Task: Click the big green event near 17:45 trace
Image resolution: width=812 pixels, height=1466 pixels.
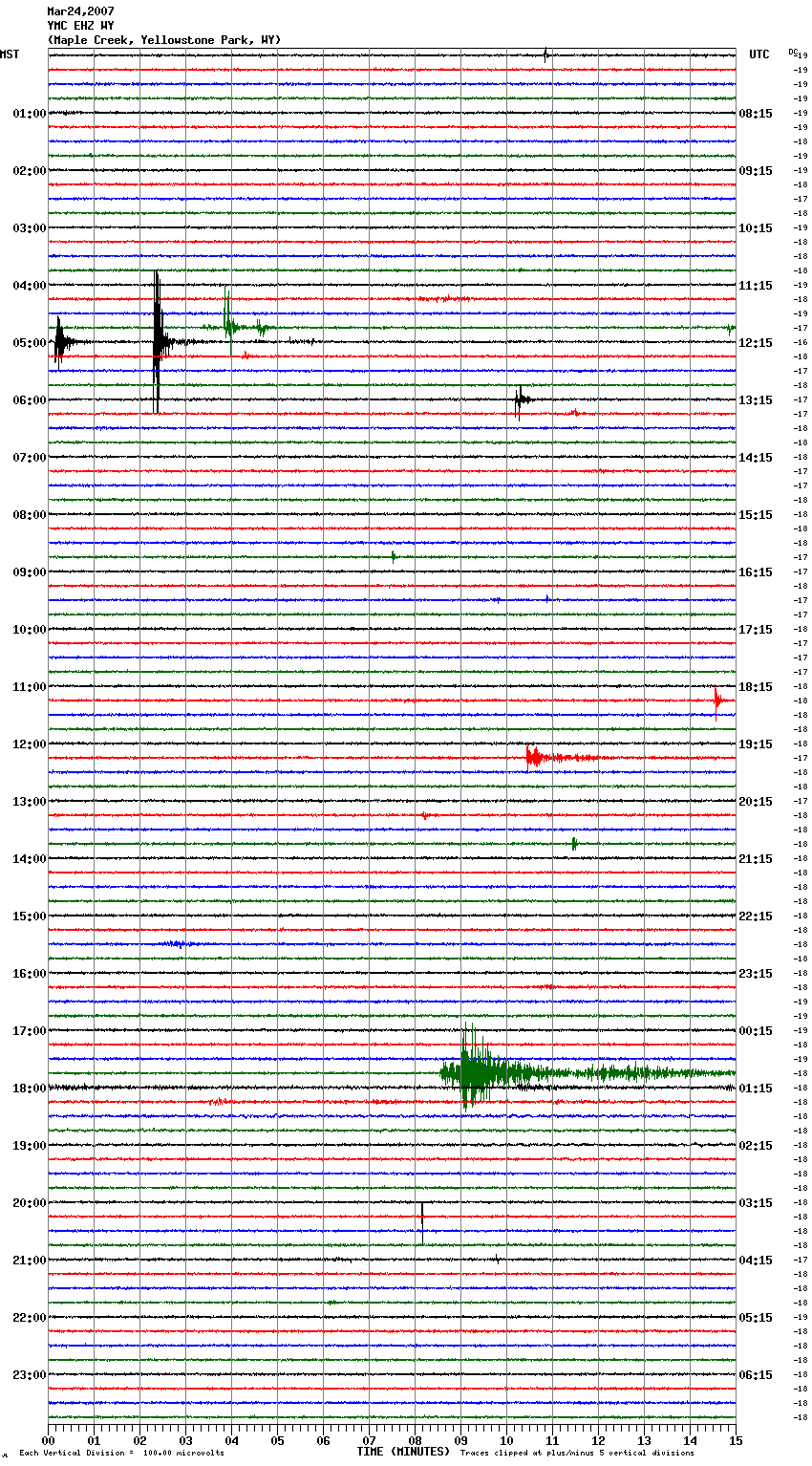Action: (x=478, y=1072)
